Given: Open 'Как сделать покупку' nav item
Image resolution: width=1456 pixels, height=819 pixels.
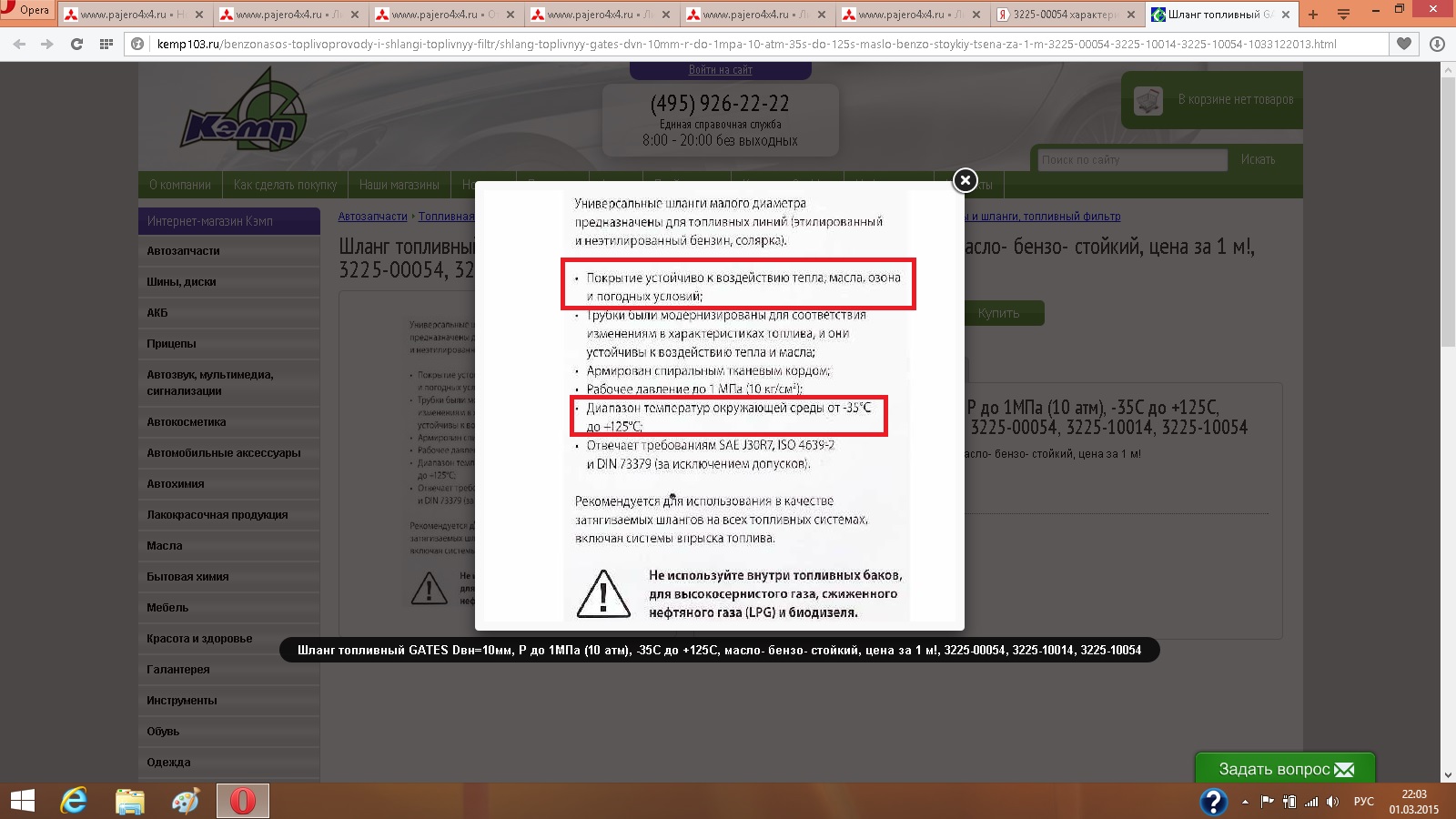Looking at the screenshot, I should (x=285, y=185).
